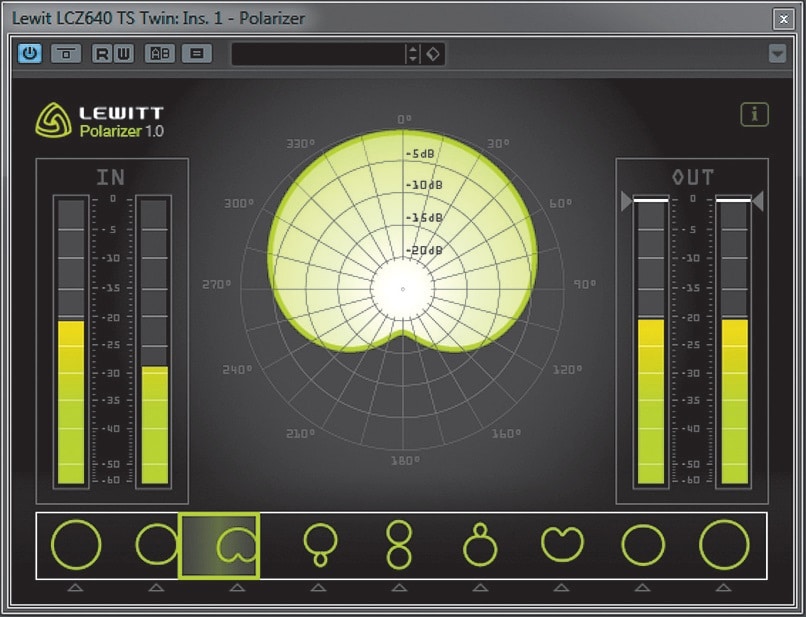Click the preset up/down stepper arrows

click(413, 54)
